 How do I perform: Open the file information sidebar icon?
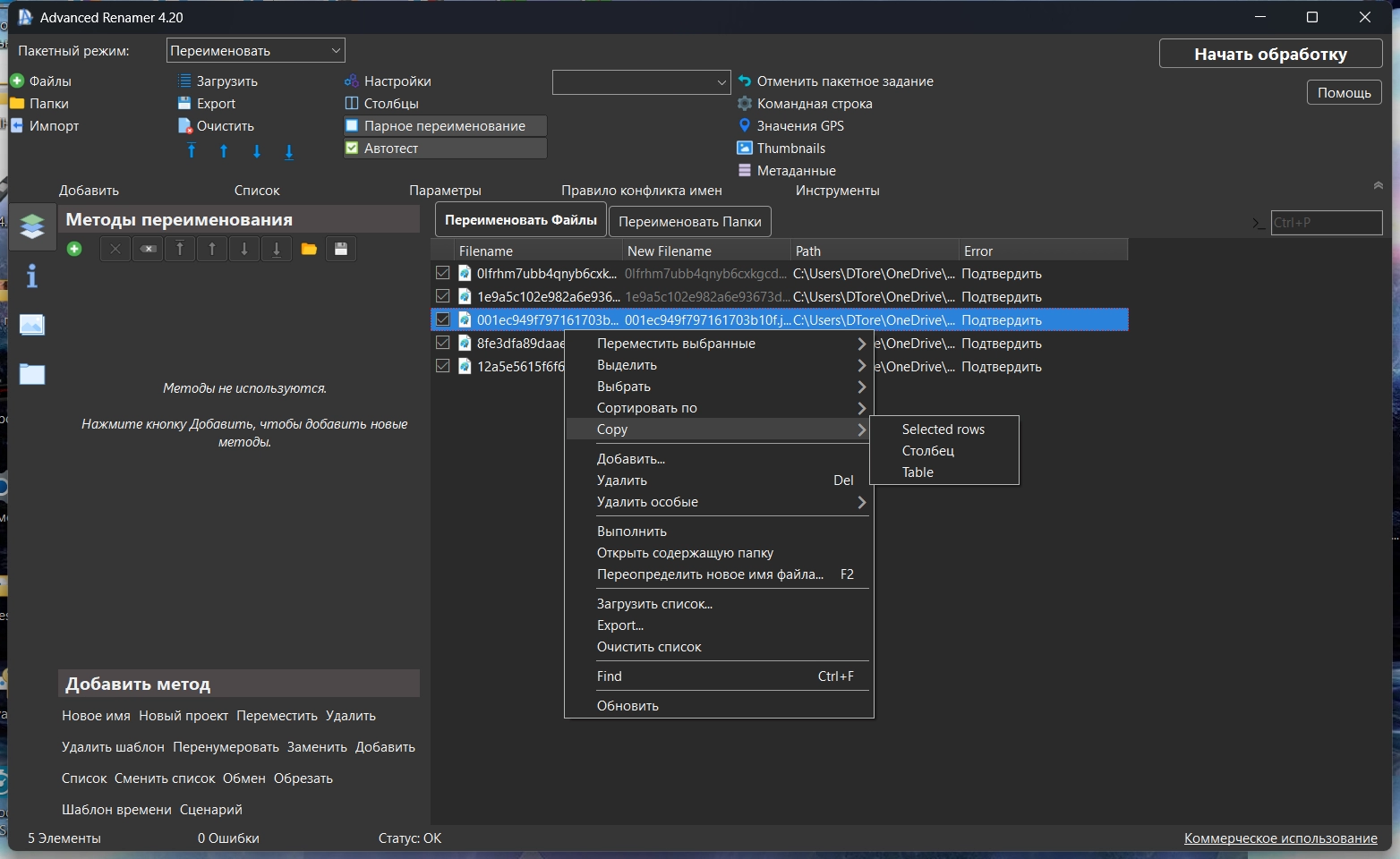click(x=32, y=276)
